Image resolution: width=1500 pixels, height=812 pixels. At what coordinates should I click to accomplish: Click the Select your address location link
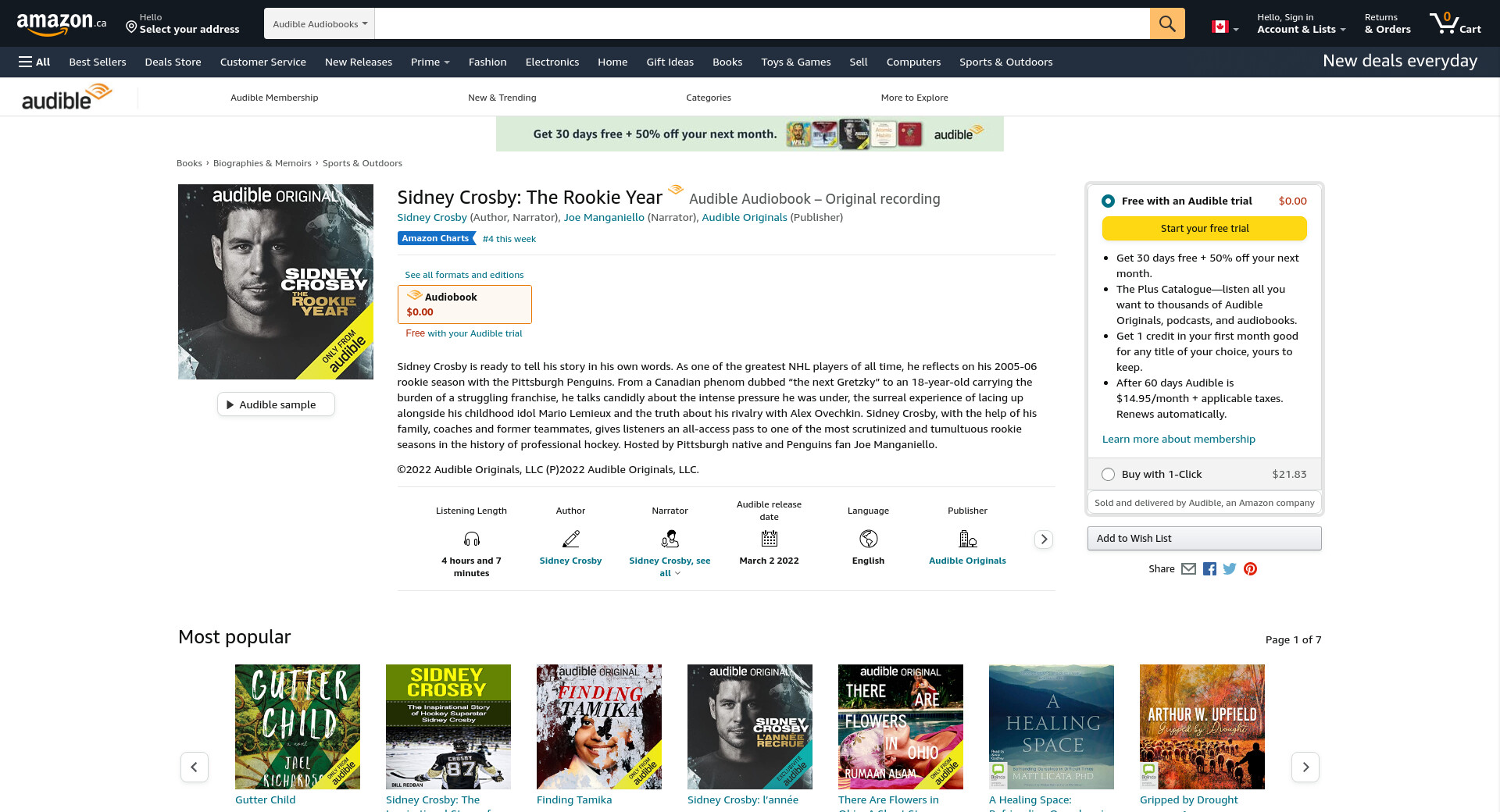pyautogui.click(x=183, y=23)
